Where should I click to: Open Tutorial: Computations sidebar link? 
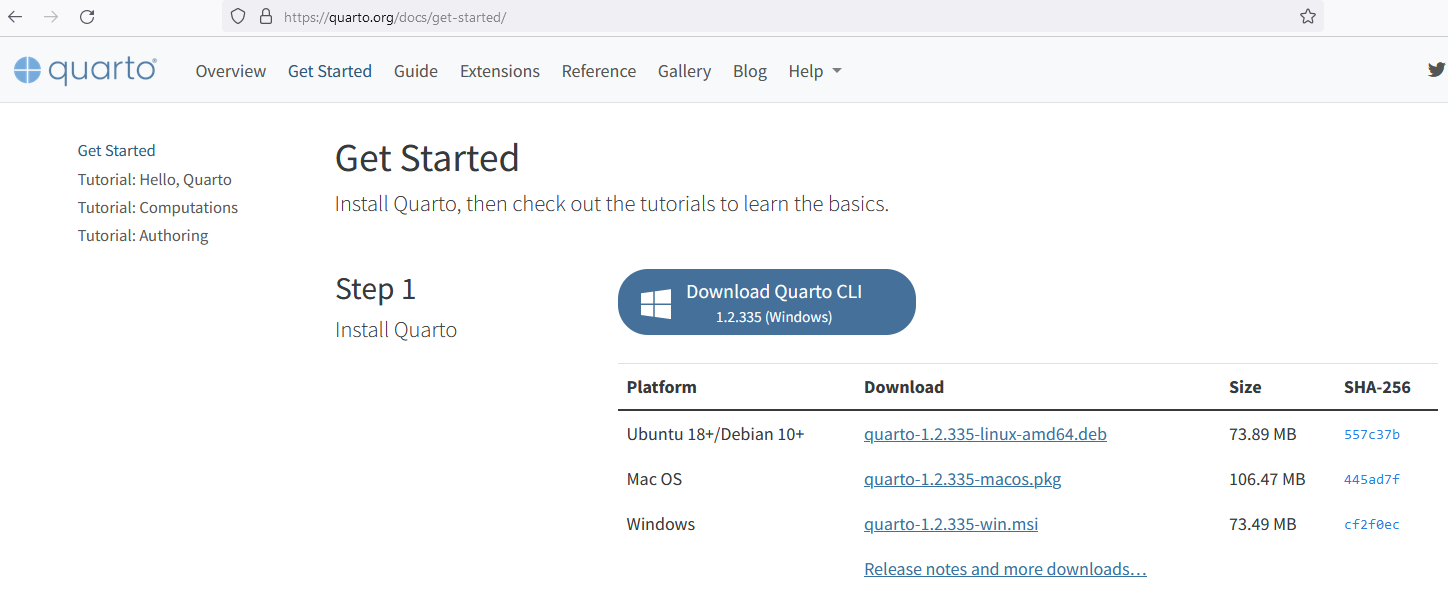[158, 208]
